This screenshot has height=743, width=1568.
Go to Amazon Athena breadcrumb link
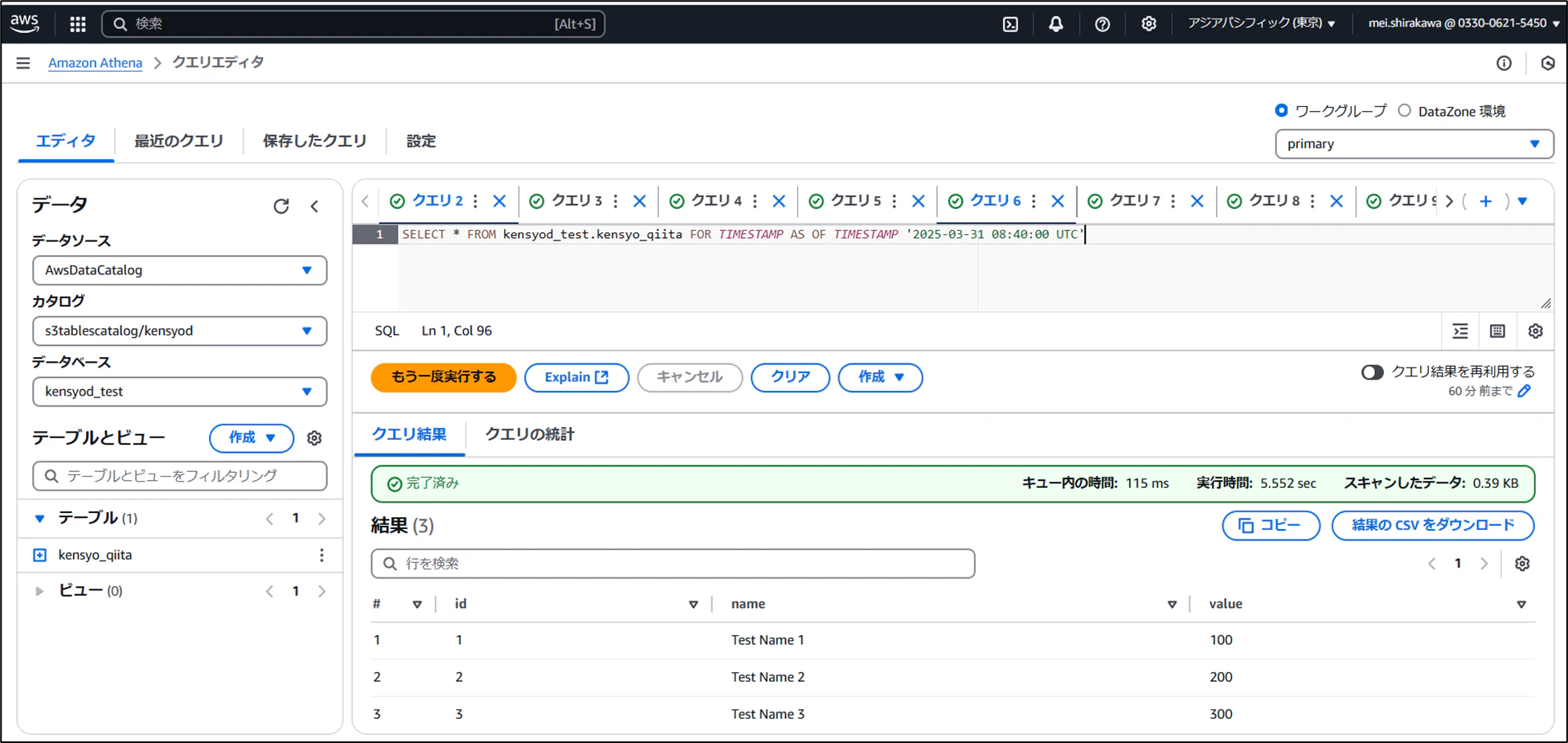pyautogui.click(x=95, y=63)
